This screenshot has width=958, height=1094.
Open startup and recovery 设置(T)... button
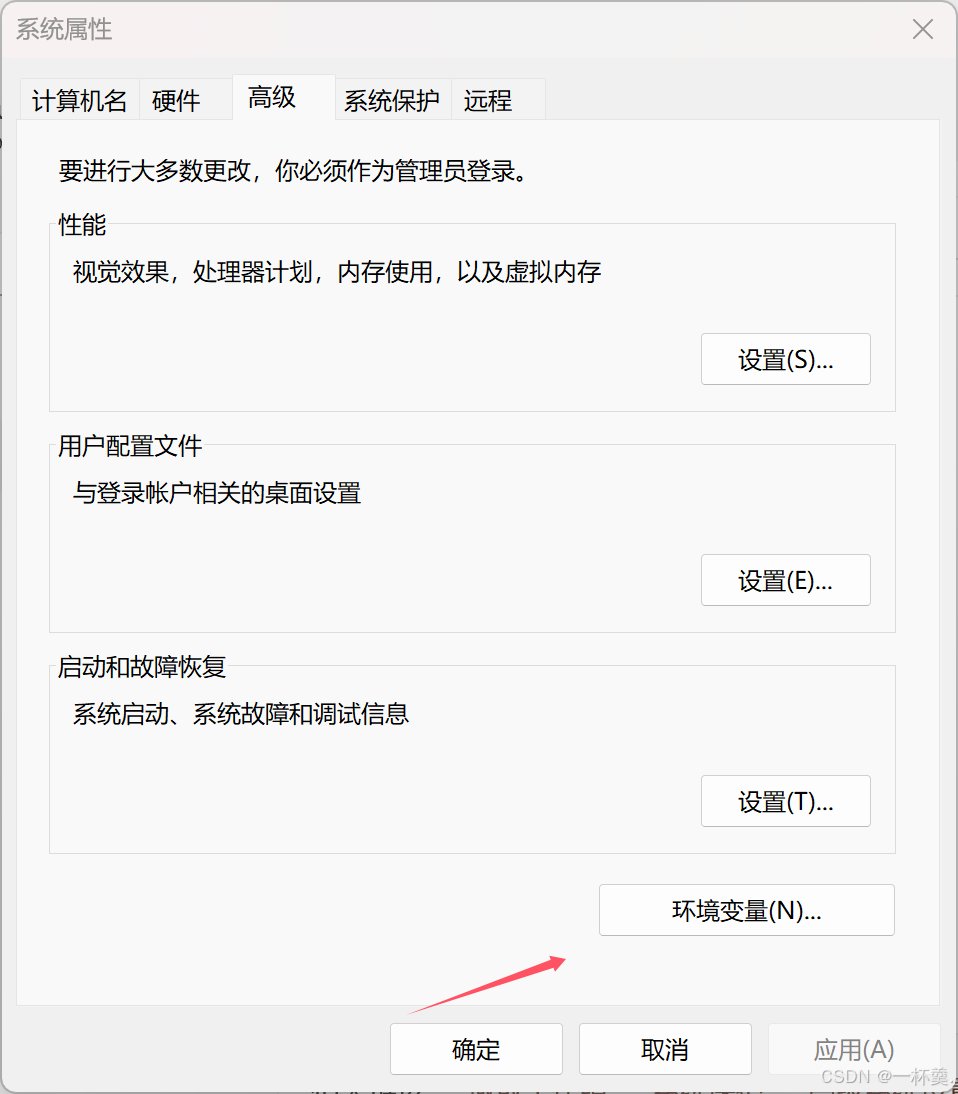pos(786,801)
